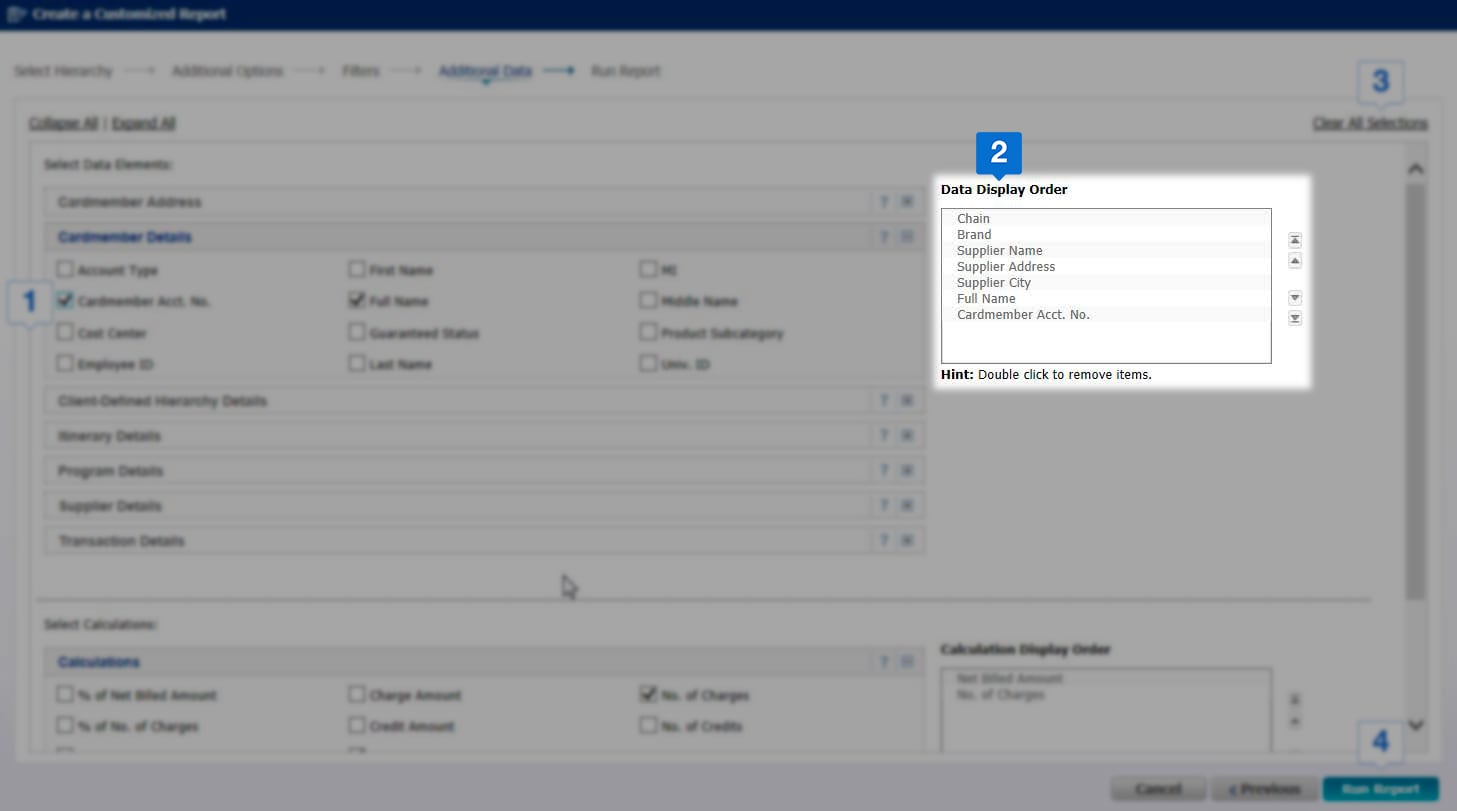Screen dimensions: 1457x811
Task: Click the clear icon next to Transaction Details
Action: (907, 540)
